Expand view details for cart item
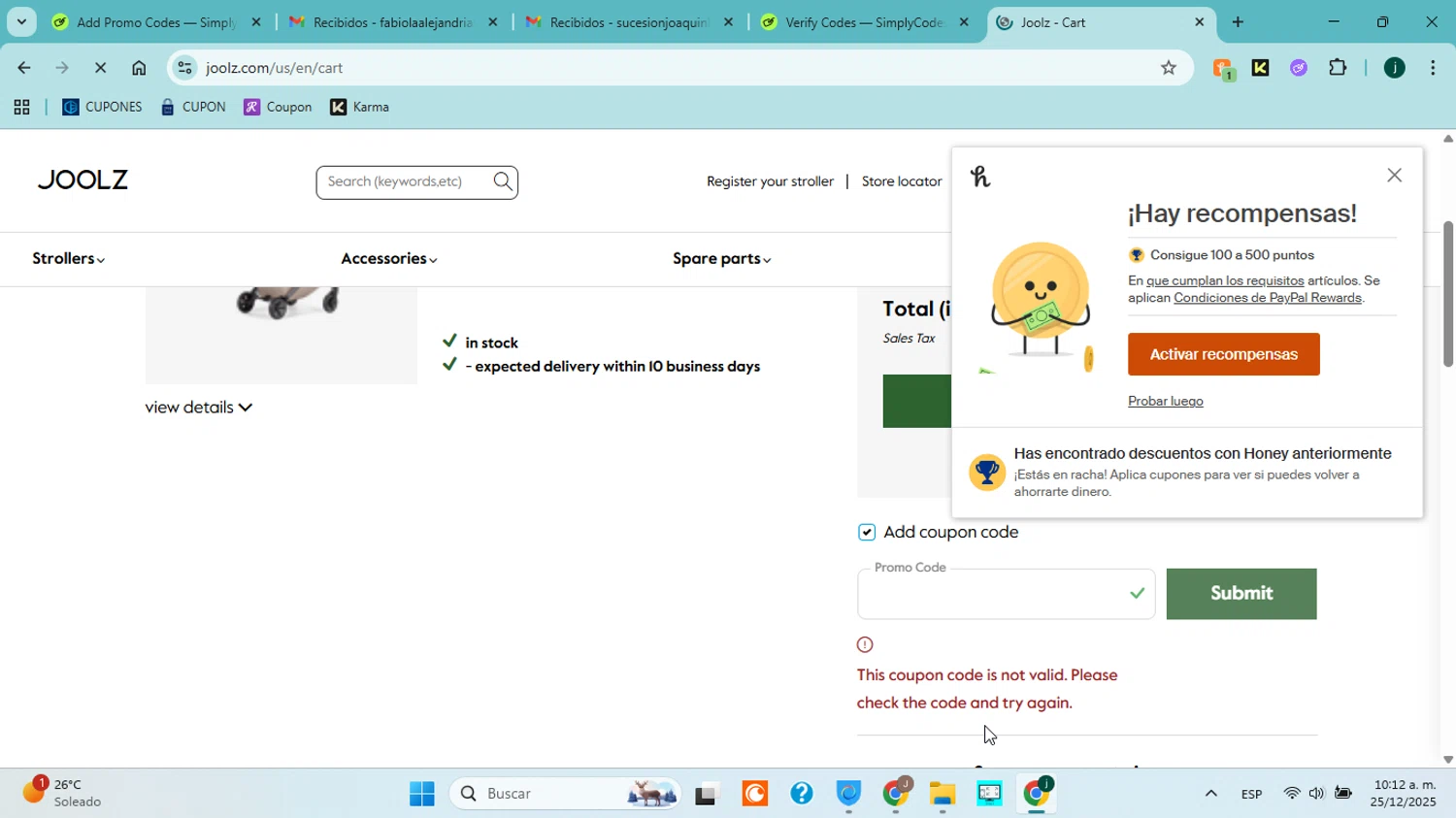Viewport: 1456px width, 818px height. [x=199, y=408]
